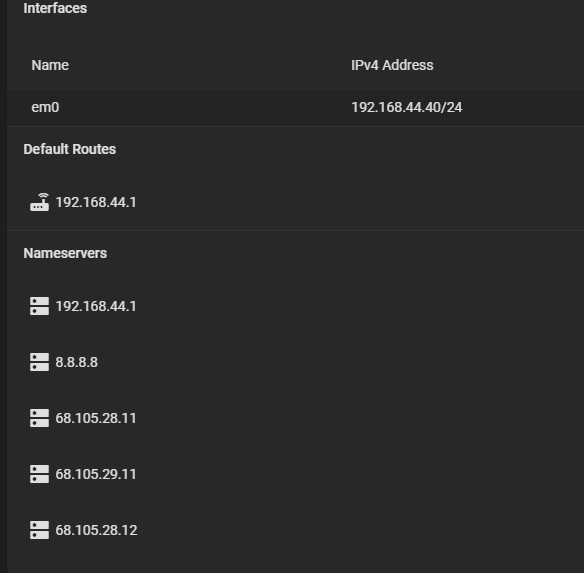
Task: Click the 8.8.8.8 nameserver entry
Action: [x=77, y=362]
